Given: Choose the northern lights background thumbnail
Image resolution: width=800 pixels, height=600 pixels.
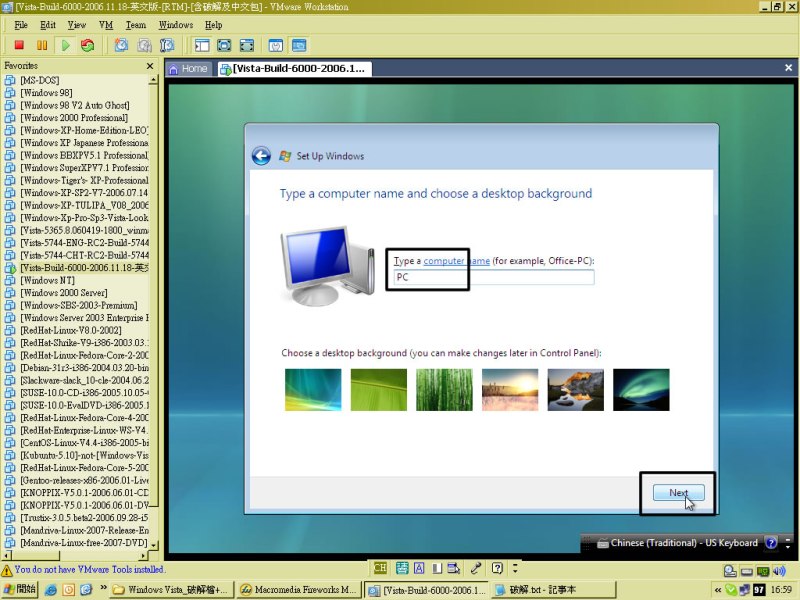Looking at the screenshot, I should [641, 390].
